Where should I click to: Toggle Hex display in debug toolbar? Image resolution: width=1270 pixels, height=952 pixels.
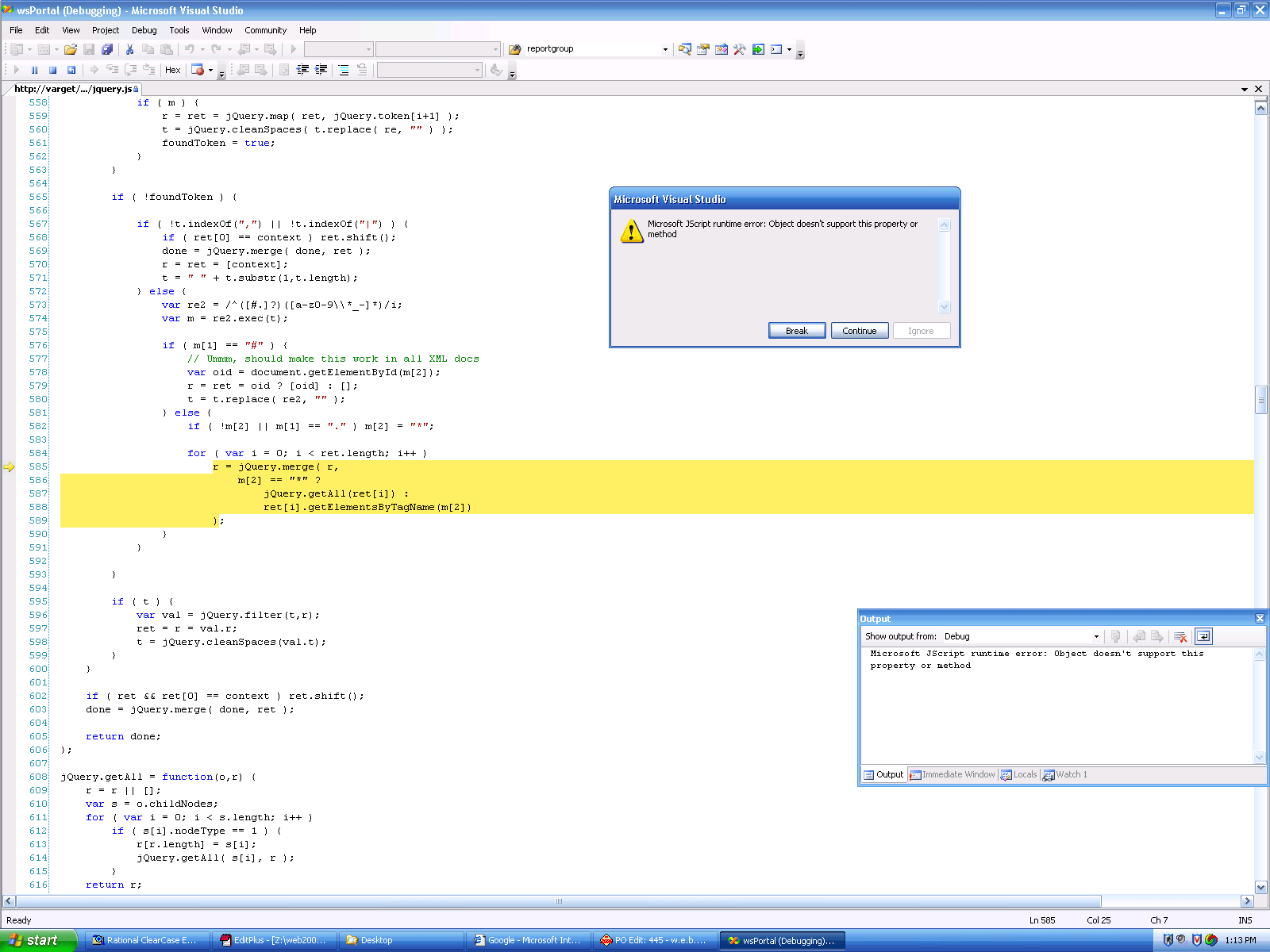[x=172, y=70]
